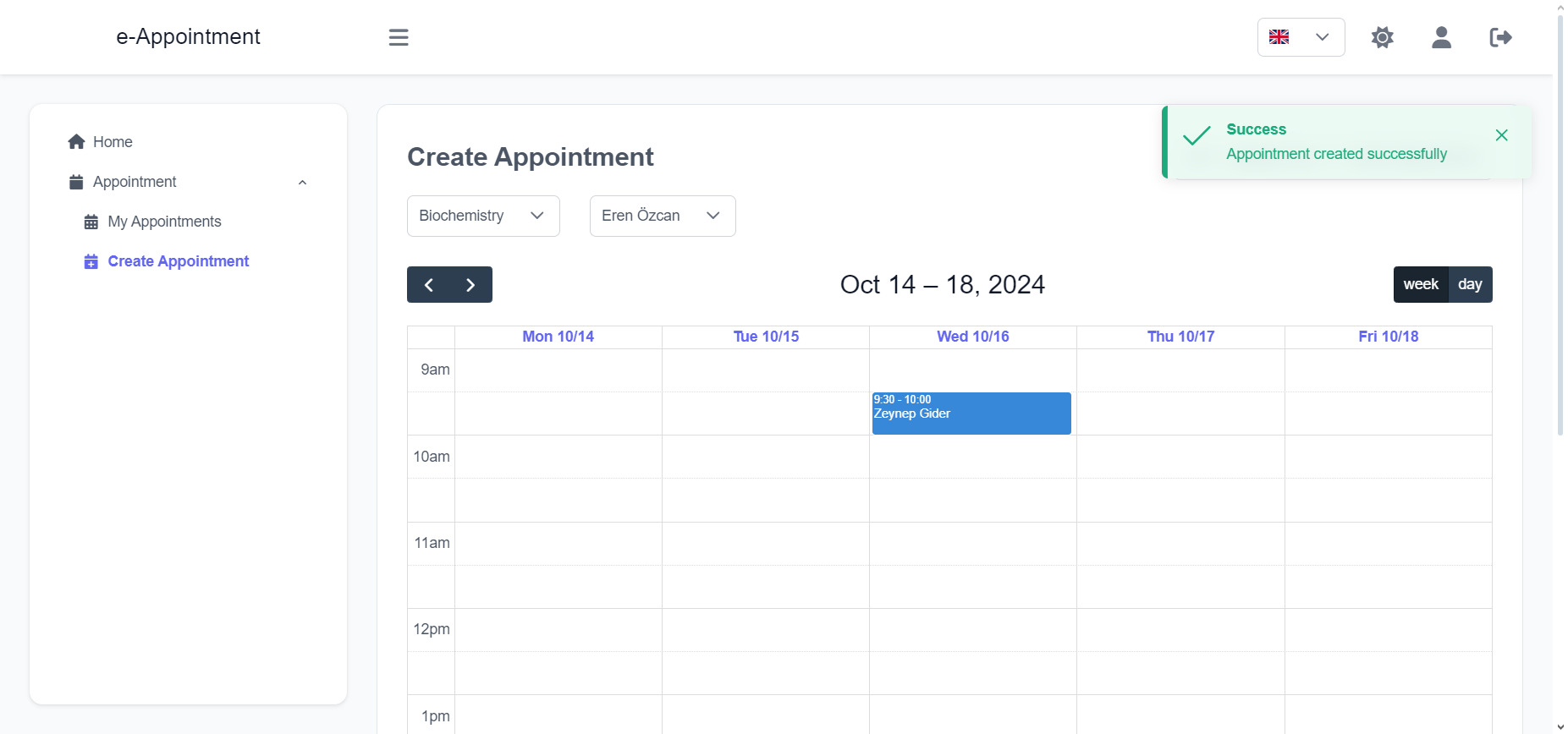Open the Biochemistry department dropdown
The image size is (1568, 734).
pyautogui.click(x=483, y=216)
